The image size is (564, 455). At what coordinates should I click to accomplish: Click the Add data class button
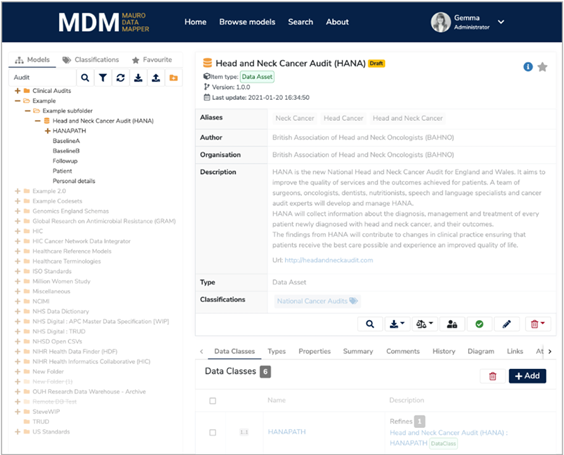click(x=527, y=376)
